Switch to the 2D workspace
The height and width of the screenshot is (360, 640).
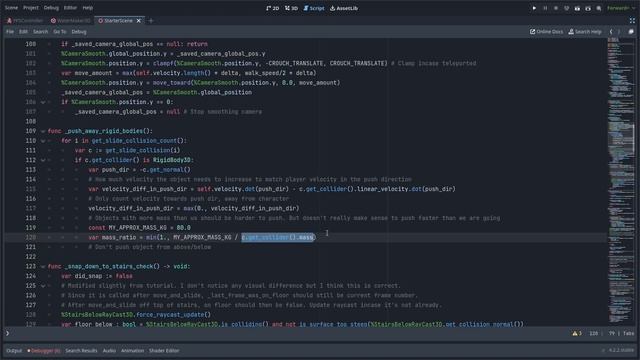click(273, 8)
